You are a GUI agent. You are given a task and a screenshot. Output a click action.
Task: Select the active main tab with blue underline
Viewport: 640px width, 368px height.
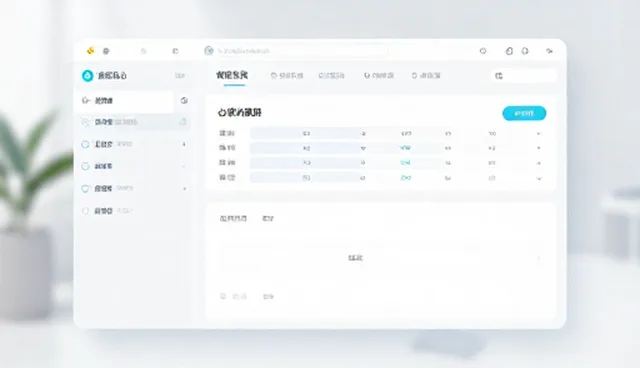(232, 75)
